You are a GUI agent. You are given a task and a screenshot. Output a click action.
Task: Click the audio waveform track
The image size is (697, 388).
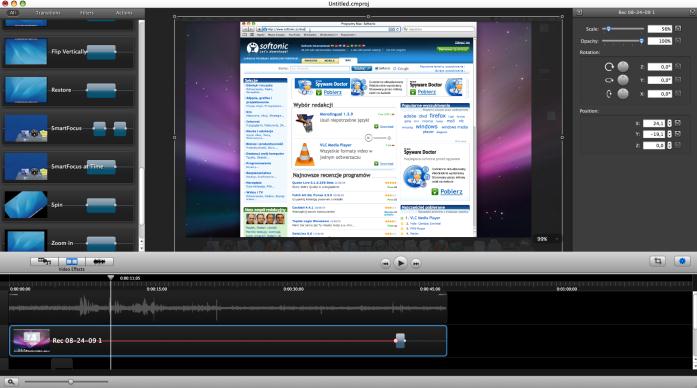[228, 308]
